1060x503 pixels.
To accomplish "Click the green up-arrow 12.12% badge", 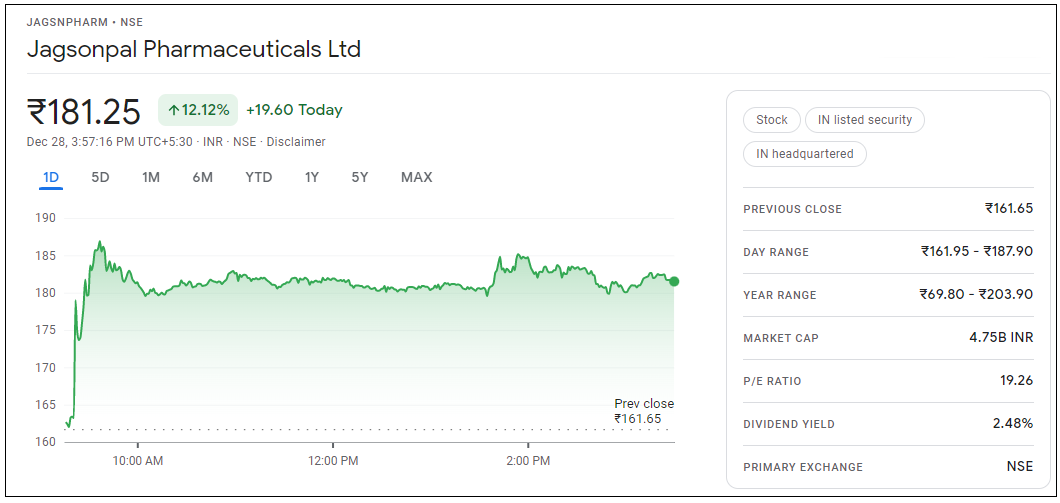I will click(198, 110).
